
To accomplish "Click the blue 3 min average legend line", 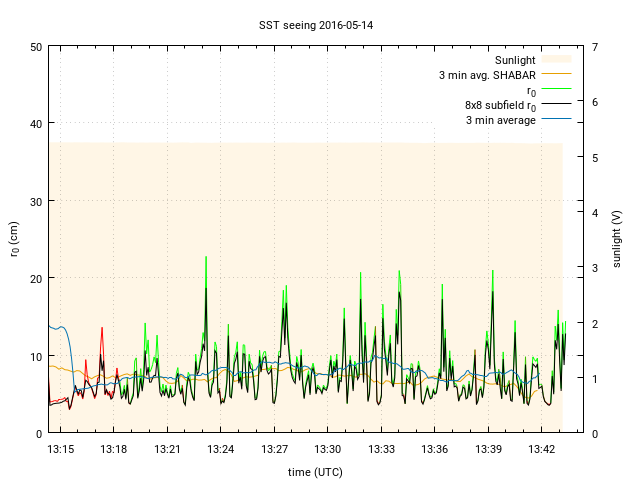I will click(557, 120).
